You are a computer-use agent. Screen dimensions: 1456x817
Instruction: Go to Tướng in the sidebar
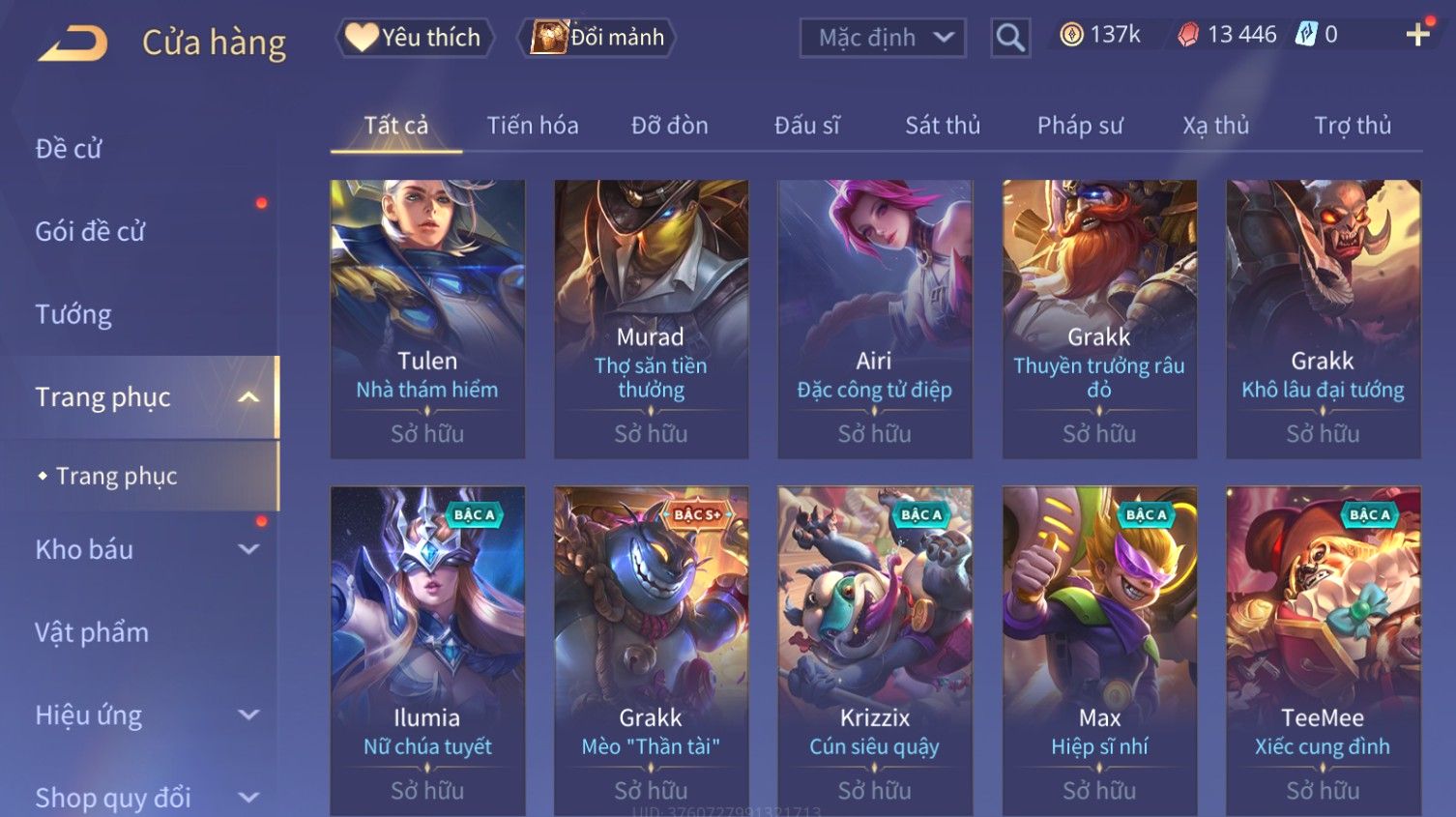click(x=73, y=315)
